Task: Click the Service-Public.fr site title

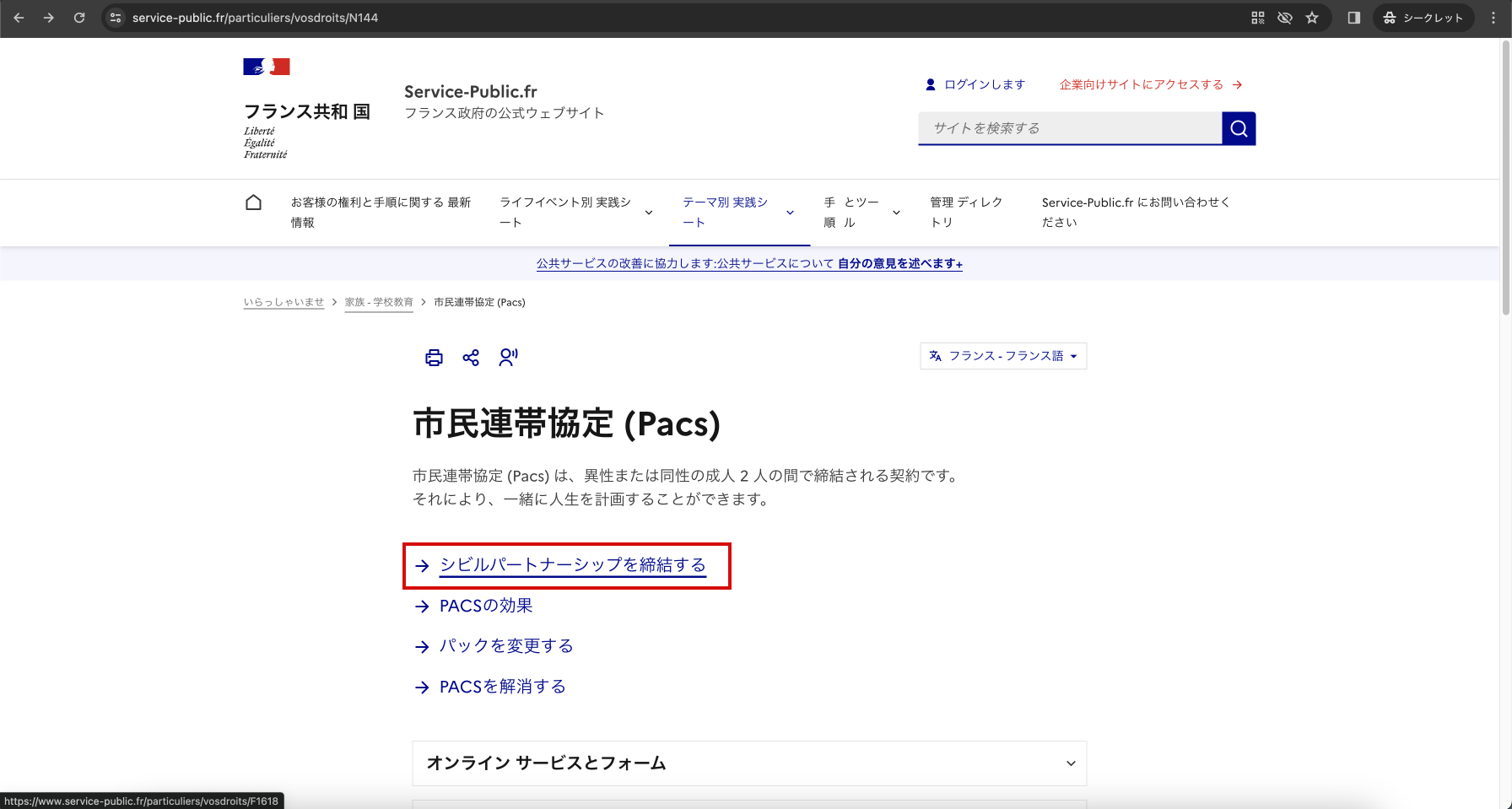Action: pyautogui.click(x=470, y=92)
